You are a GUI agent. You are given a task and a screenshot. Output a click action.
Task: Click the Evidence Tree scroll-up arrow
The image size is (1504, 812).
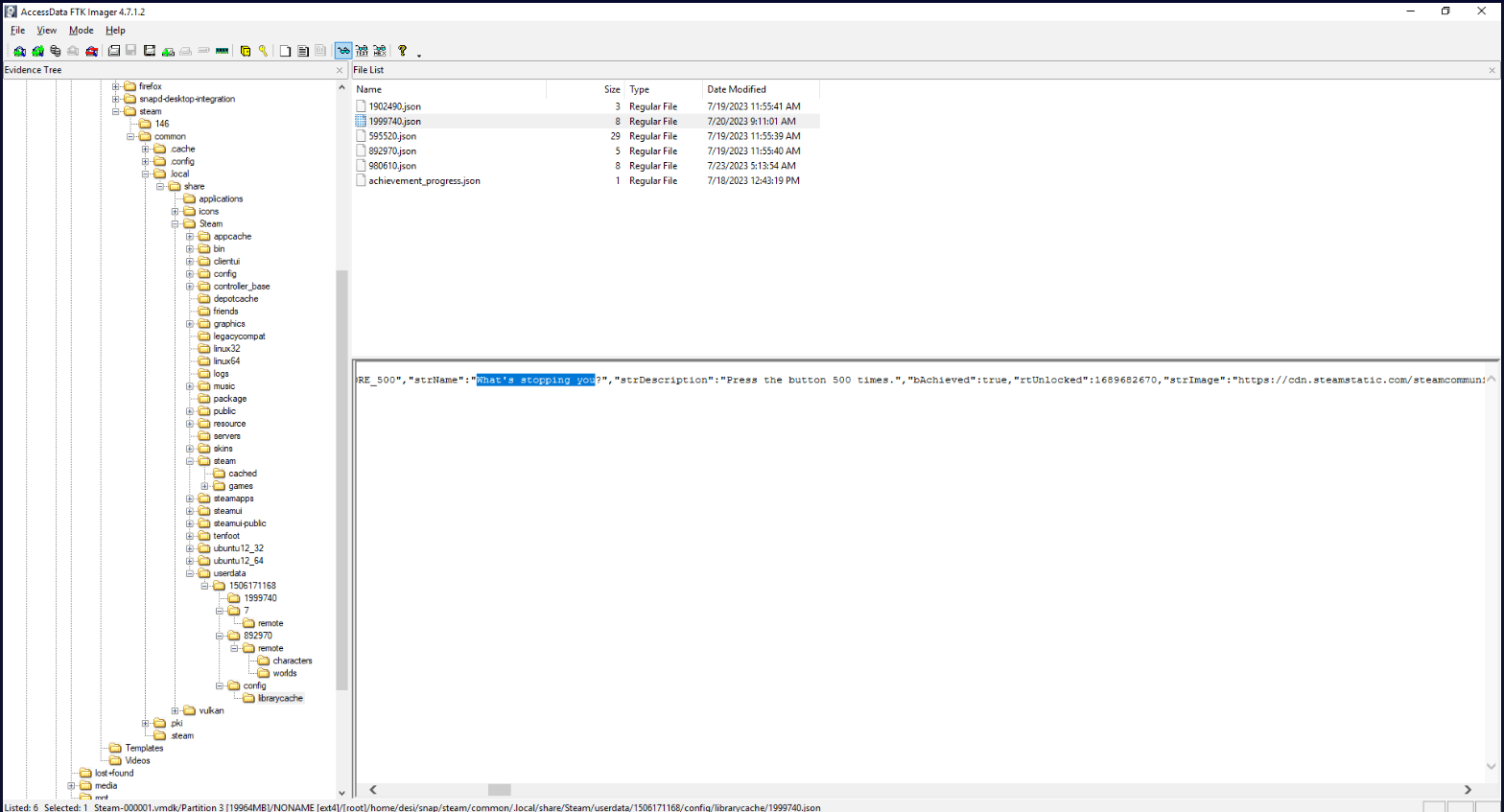341,87
